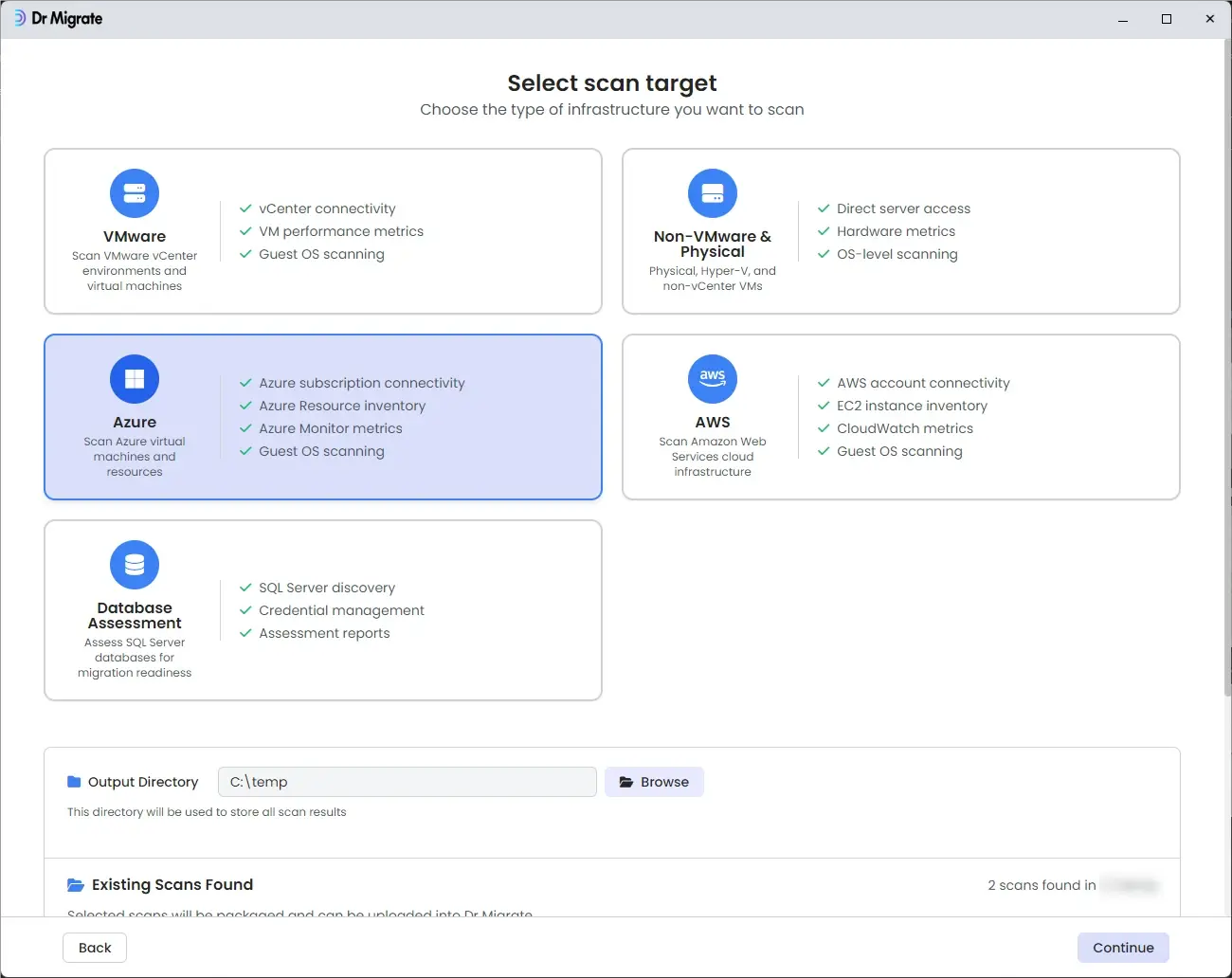Select the Non-VMware & Physical card title

713,244
